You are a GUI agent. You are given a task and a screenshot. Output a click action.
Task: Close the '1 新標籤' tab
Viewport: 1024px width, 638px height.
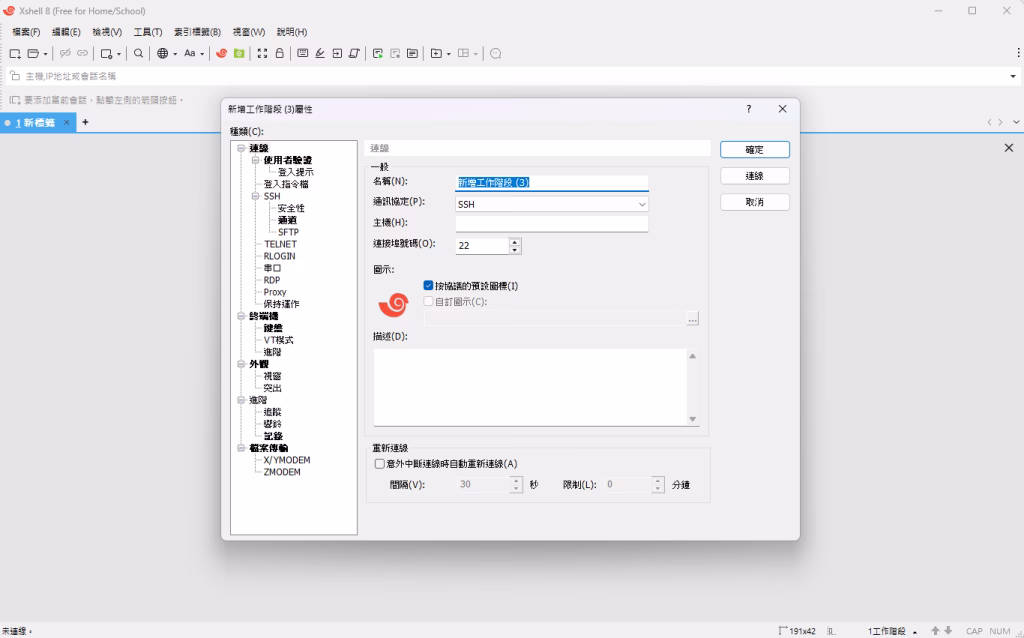(x=67, y=122)
